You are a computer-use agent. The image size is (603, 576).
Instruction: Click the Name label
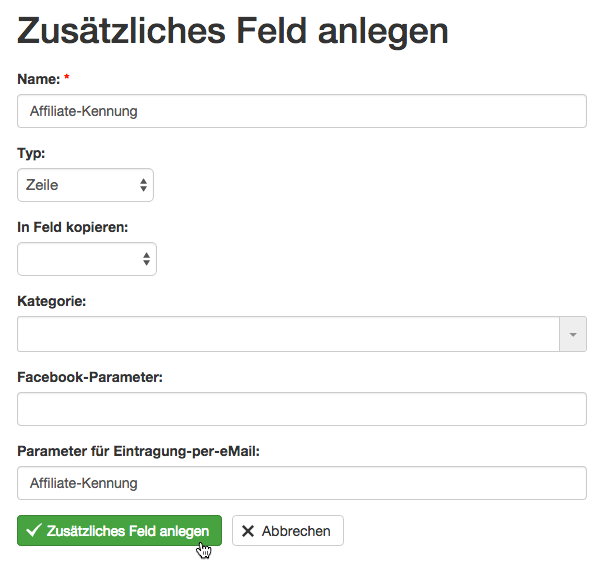pos(39,79)
